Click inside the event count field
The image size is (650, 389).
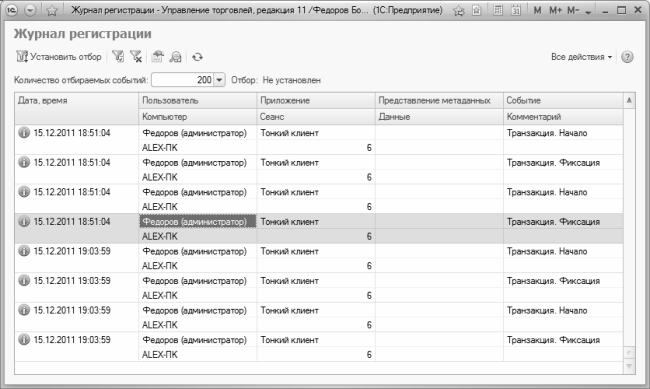(x=183, y=80)
